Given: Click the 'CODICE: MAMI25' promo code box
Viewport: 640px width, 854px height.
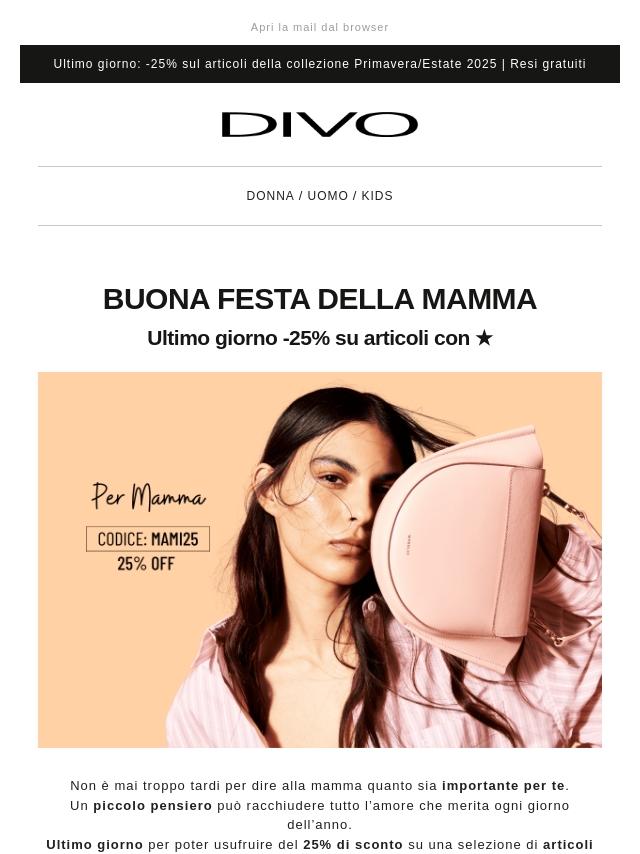Looking at the screenshot, I should 148,539.
